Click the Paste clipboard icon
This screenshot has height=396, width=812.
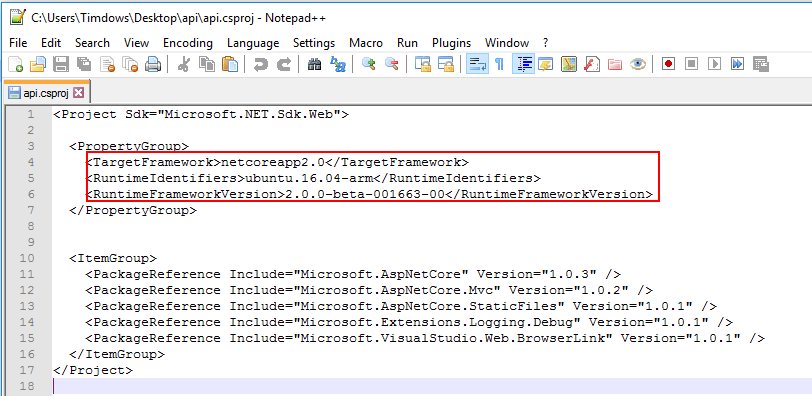[230, 64]
